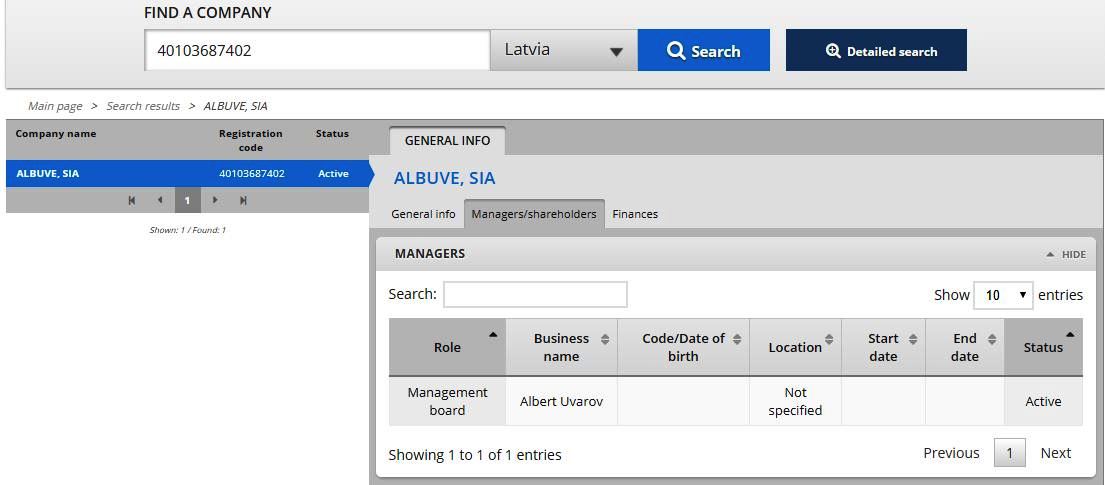Sort managers table by Location
Screen dimensions: 1105x485
795,347
